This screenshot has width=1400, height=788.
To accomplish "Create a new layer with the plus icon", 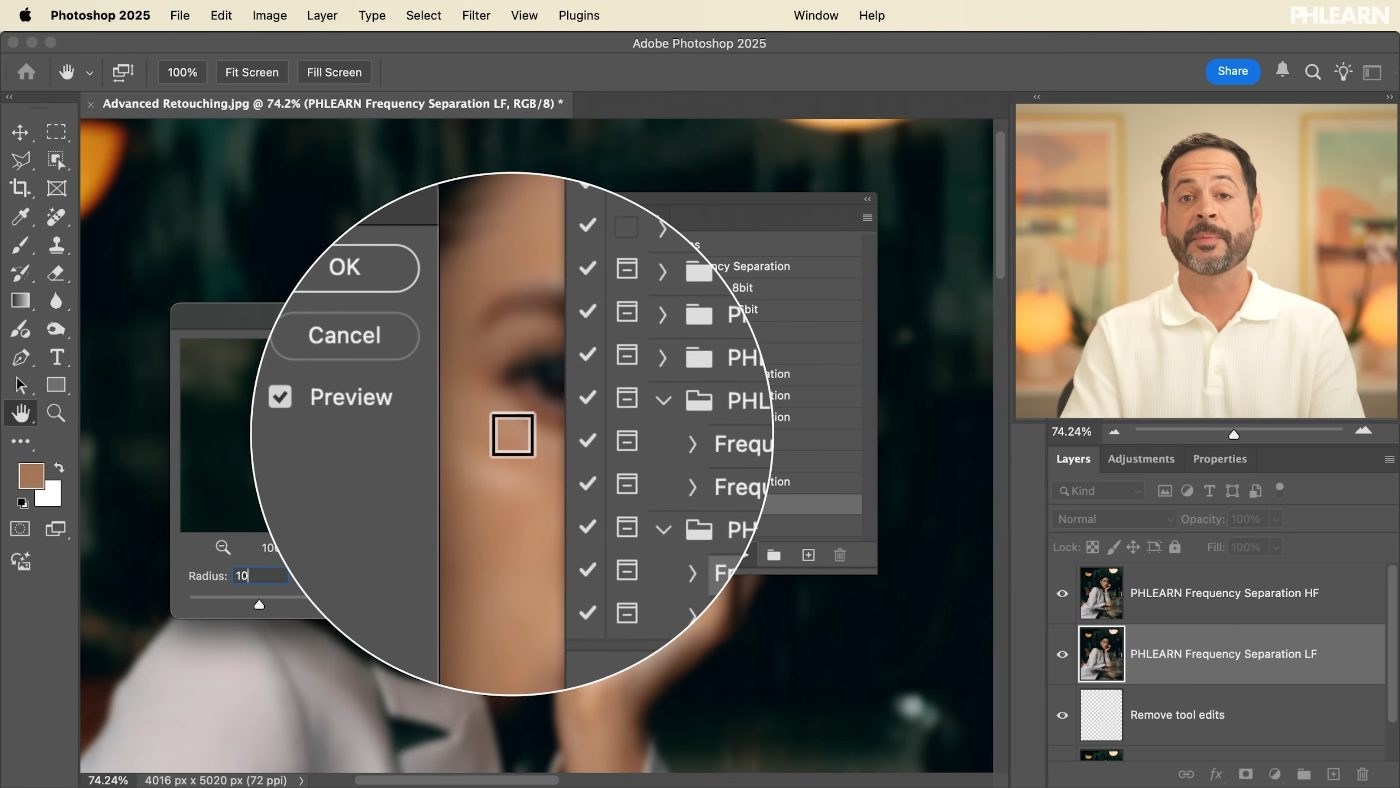I will (1333, 774).
